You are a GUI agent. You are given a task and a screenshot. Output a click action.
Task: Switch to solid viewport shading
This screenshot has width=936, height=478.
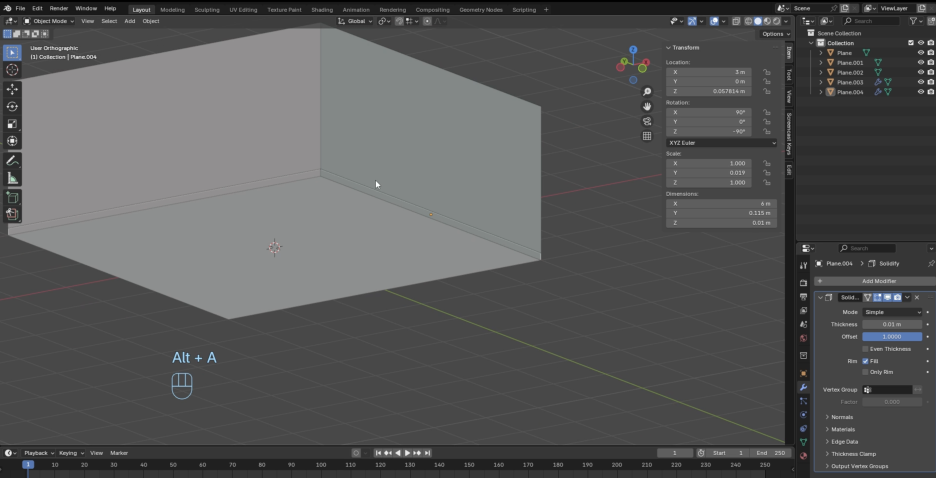(x=758, y=21)
